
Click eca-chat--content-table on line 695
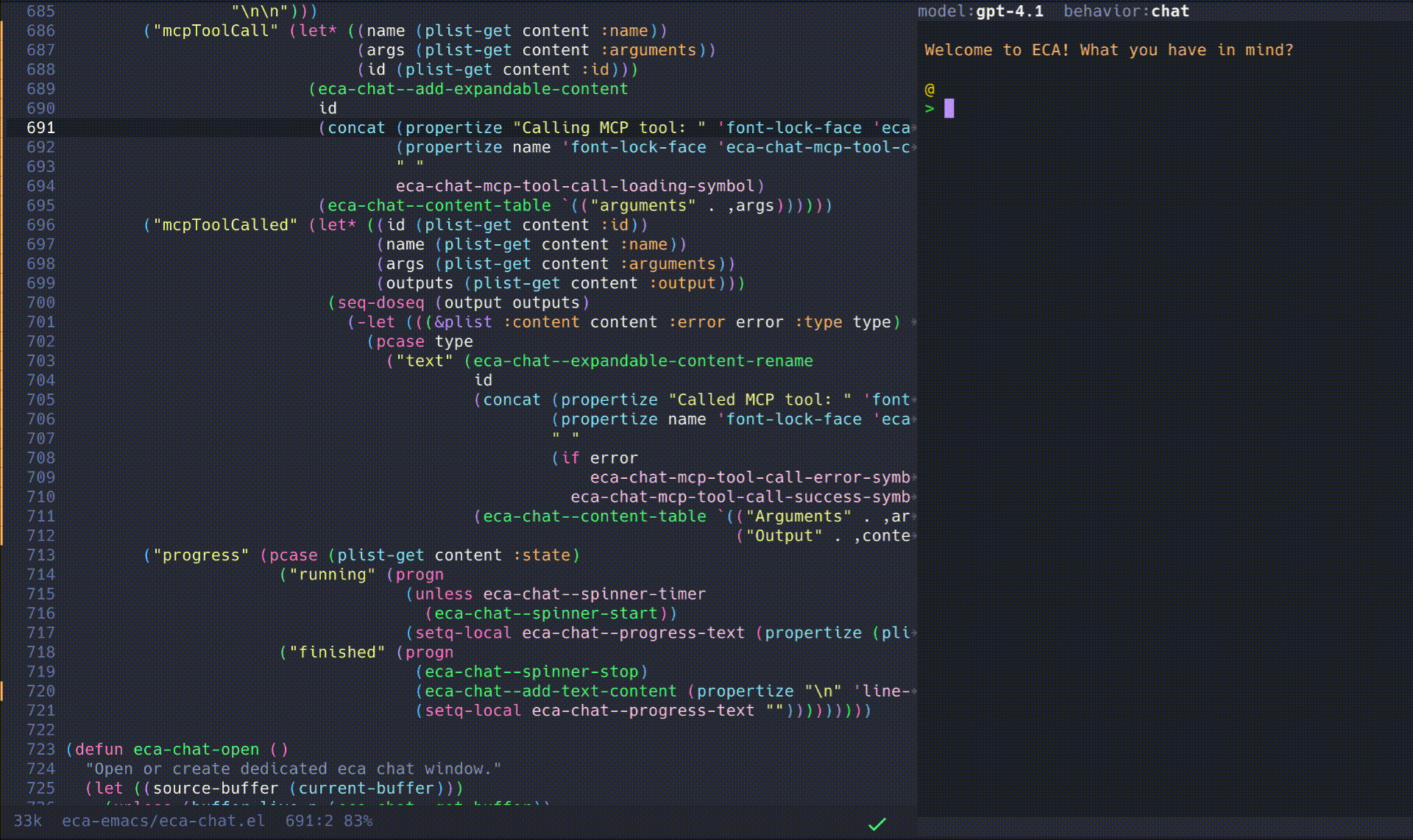point(439,206)
